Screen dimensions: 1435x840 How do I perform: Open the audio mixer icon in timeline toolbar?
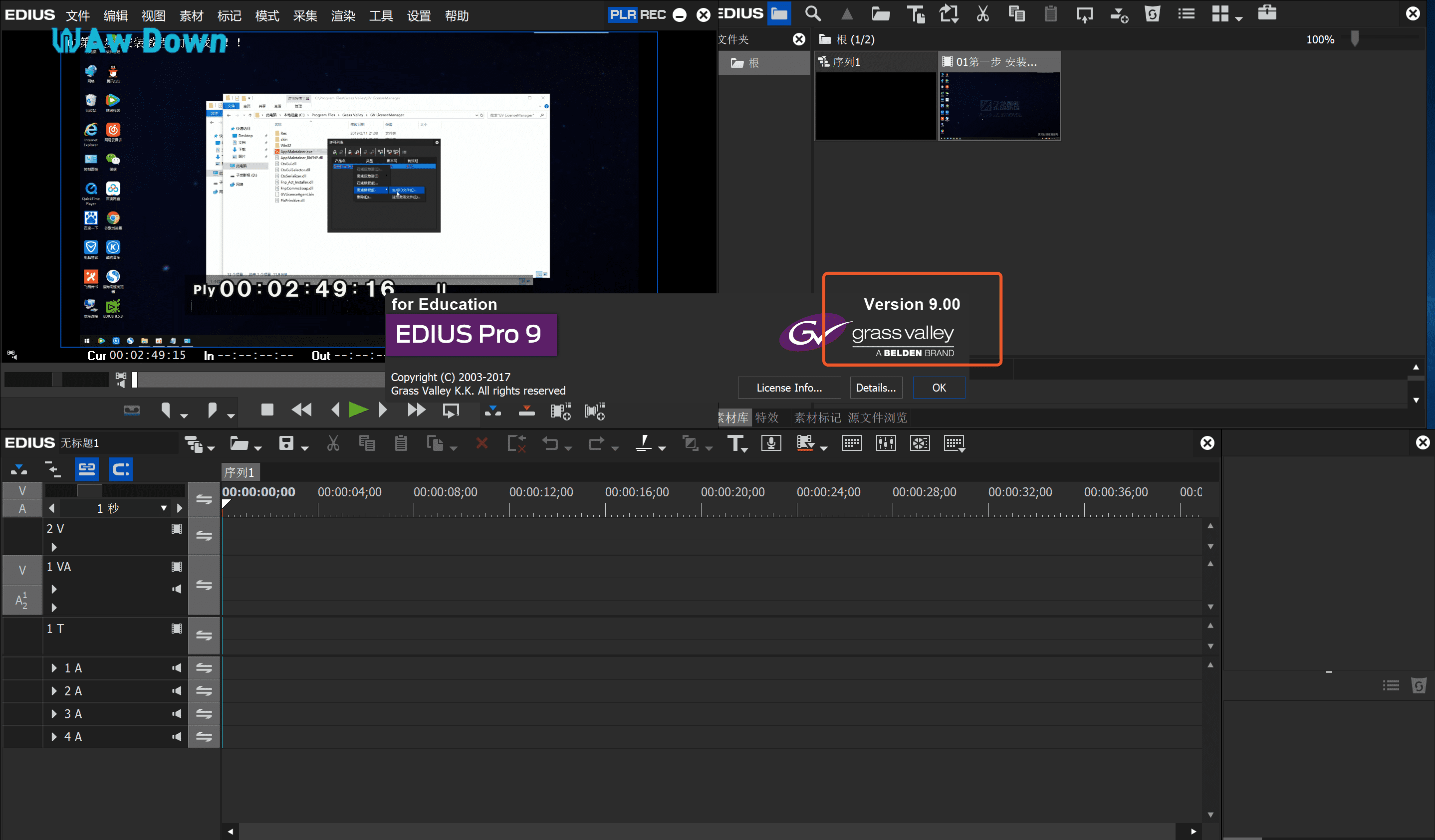point(886,443)
